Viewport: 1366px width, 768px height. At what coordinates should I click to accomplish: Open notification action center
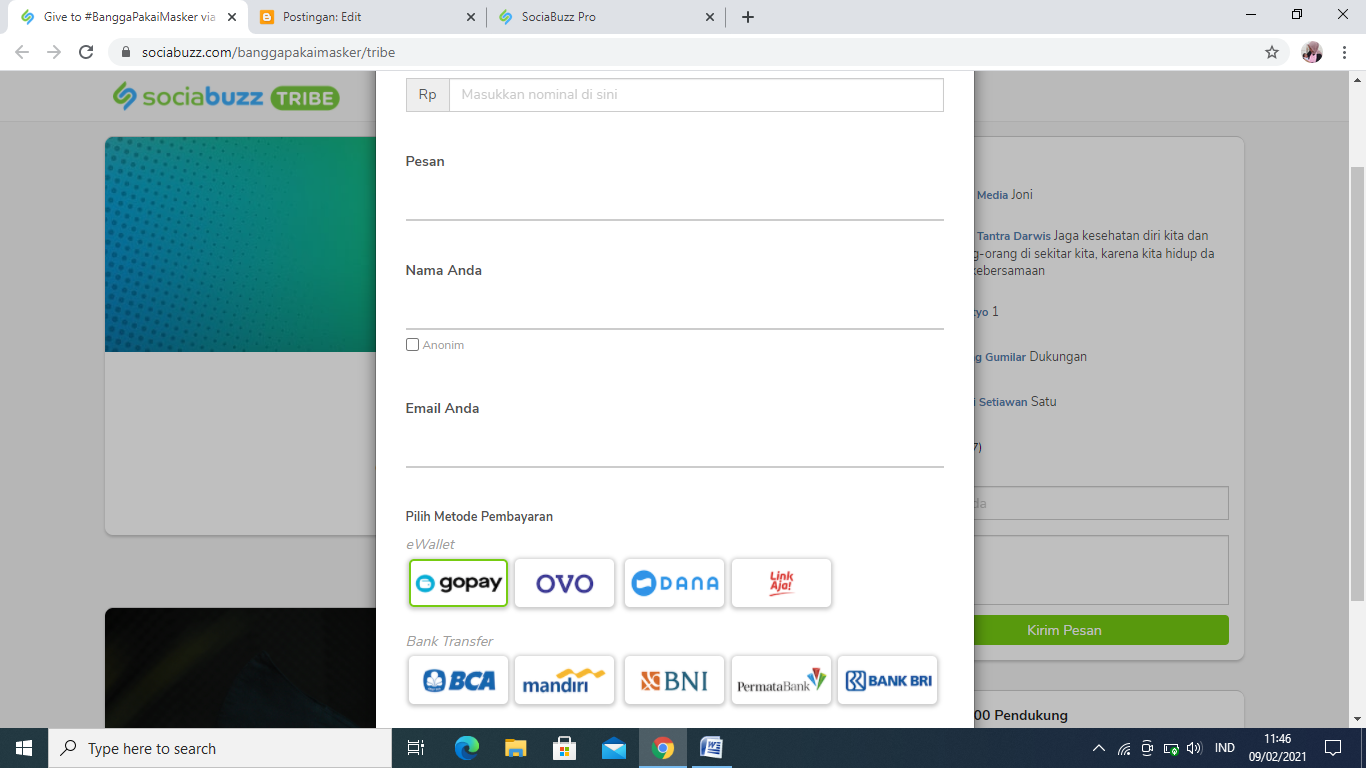[x=1332, y=748]
